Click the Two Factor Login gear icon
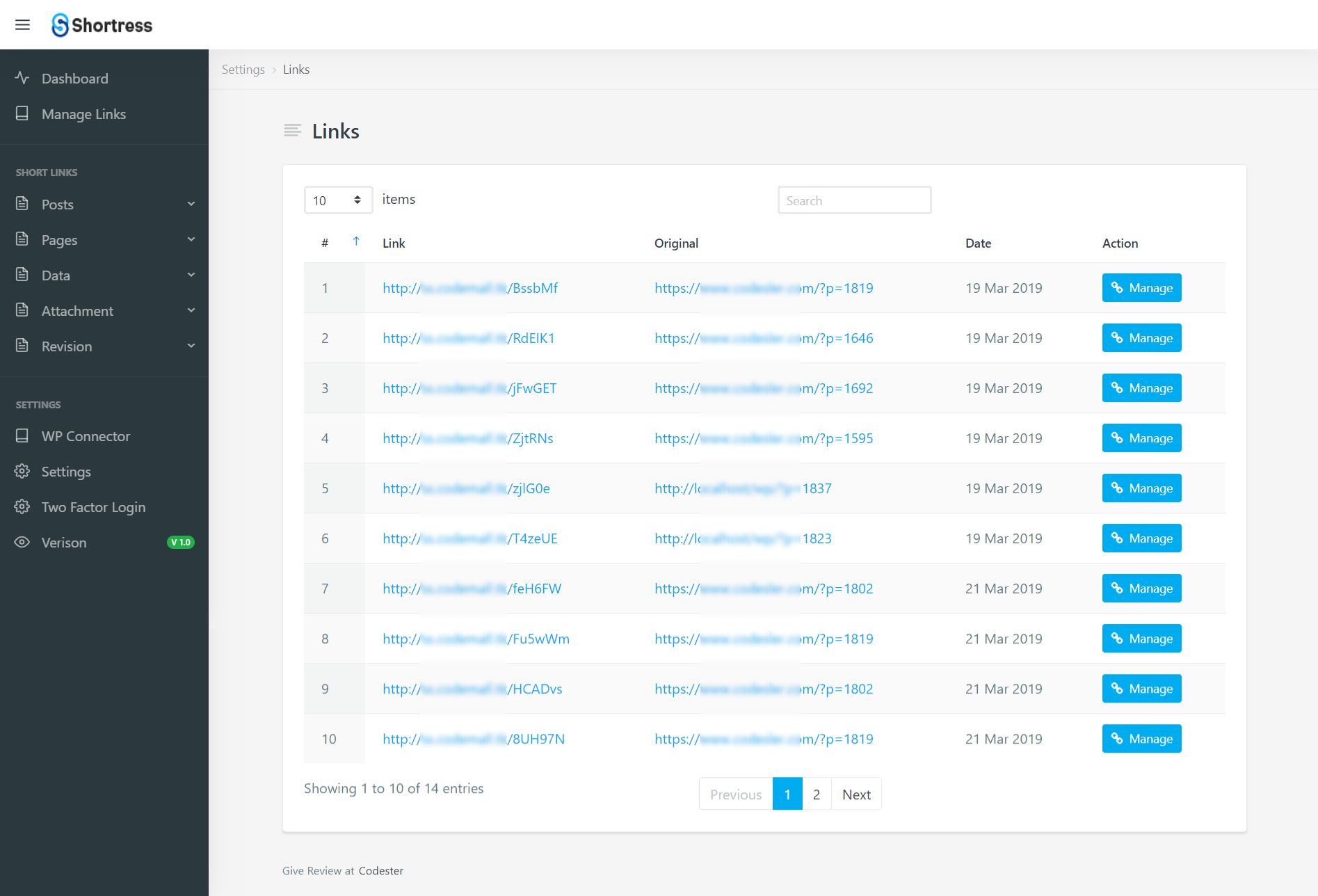This screenshot has width=1318, height=896. point(22,507)
